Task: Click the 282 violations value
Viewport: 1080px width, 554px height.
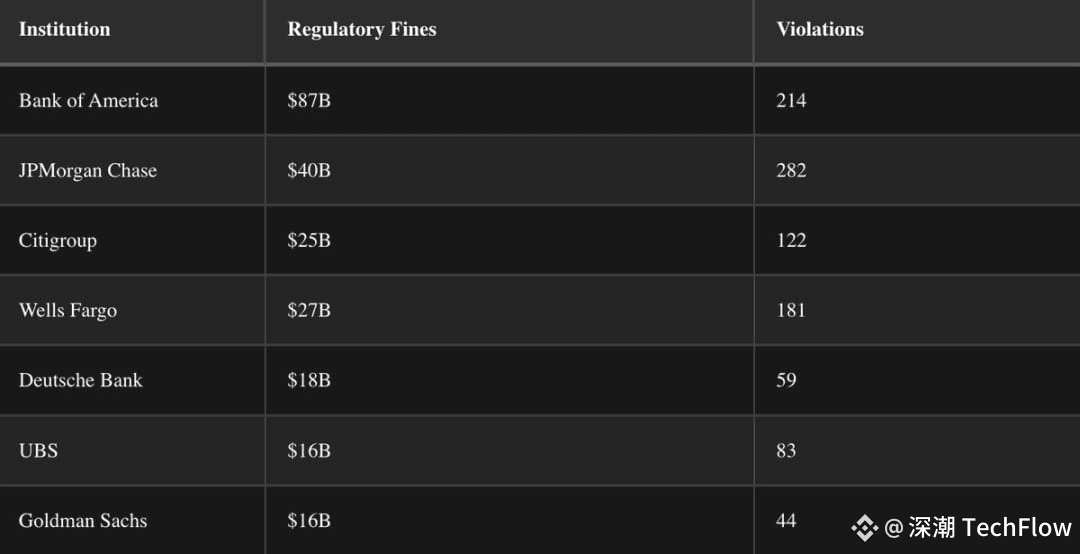Action: tap(791, 171)
